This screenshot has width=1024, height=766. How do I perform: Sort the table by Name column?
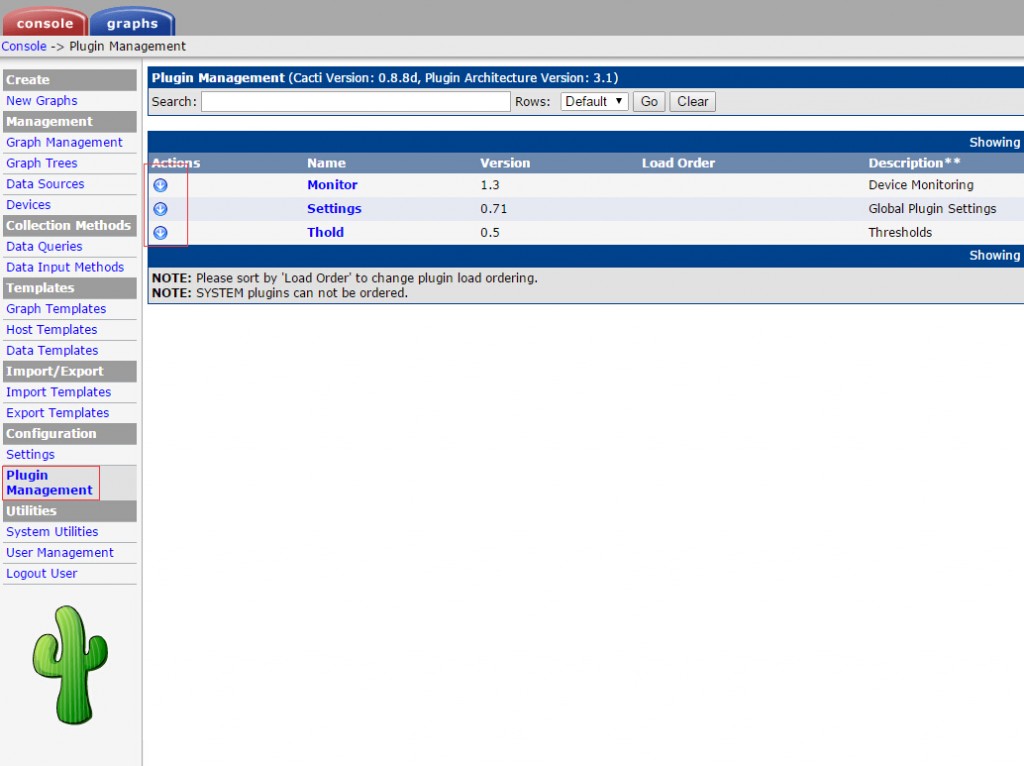click(327, 163)
